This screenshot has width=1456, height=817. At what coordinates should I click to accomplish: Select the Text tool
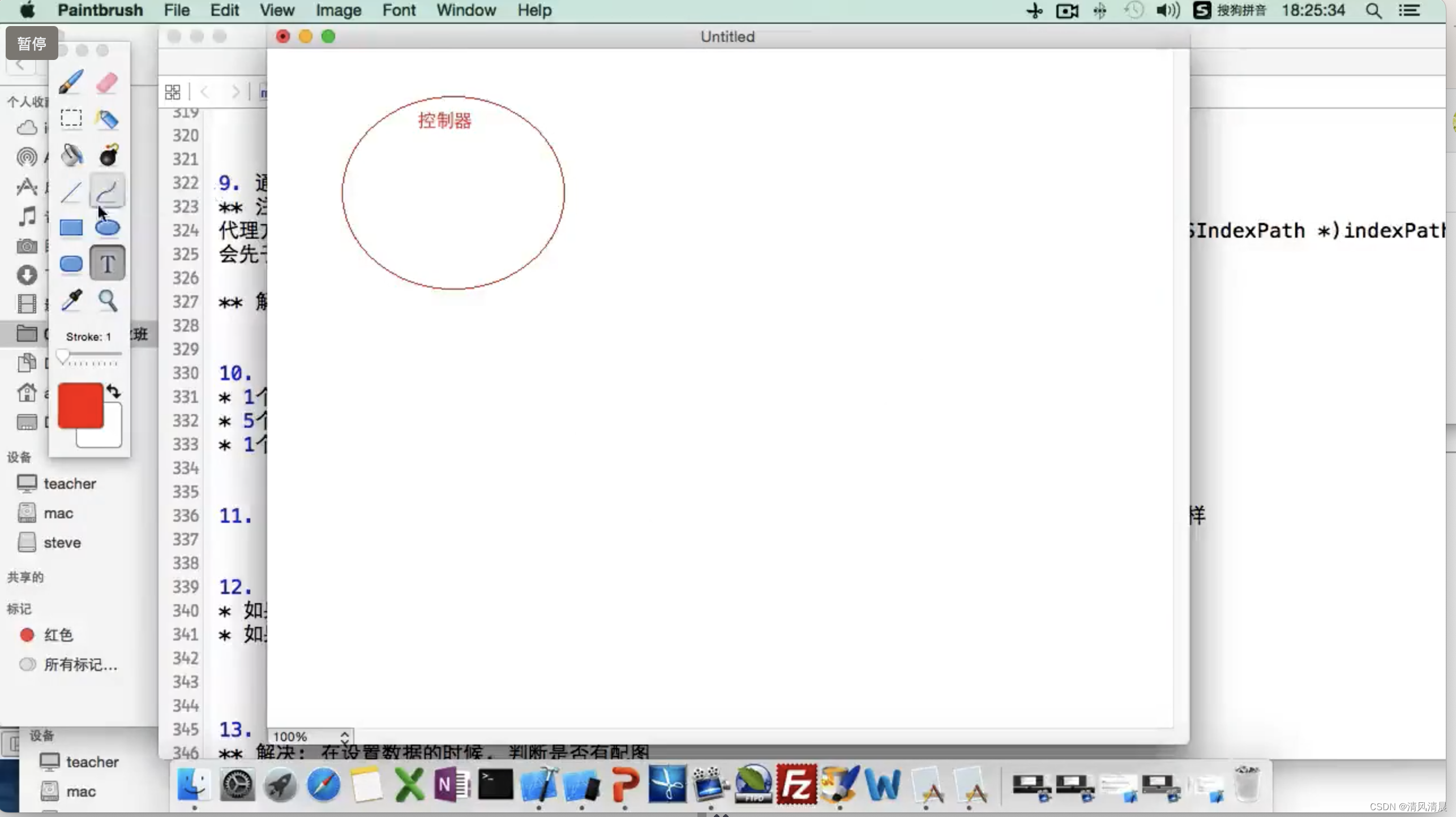click(x=108, y=263)
